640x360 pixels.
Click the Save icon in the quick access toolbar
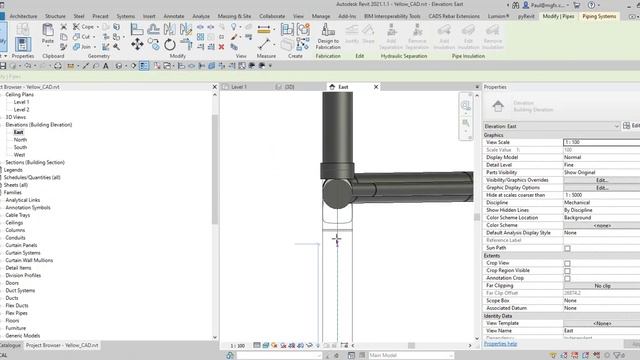[x=3, y=66]
